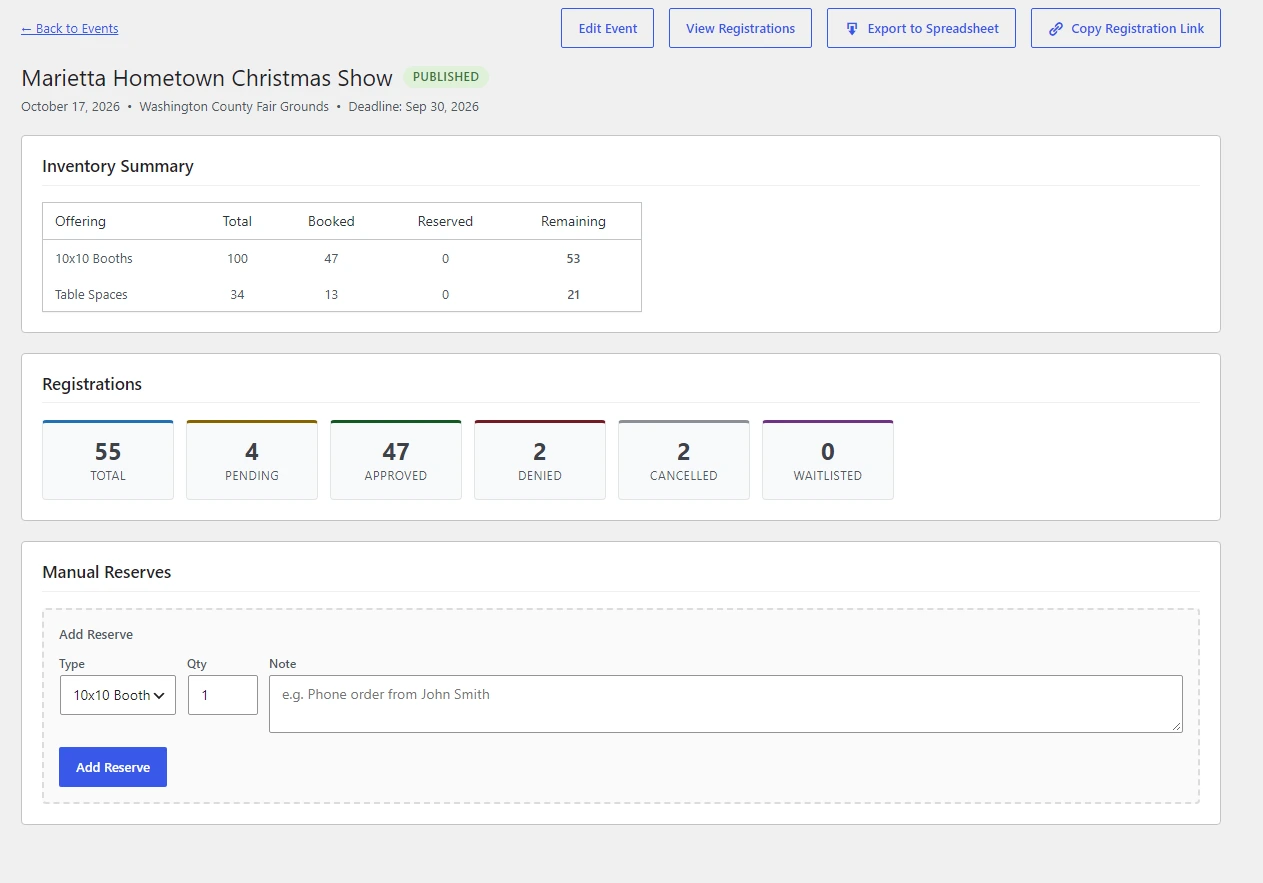
Task: Click the Offering column header
Action: click(80, 221)
